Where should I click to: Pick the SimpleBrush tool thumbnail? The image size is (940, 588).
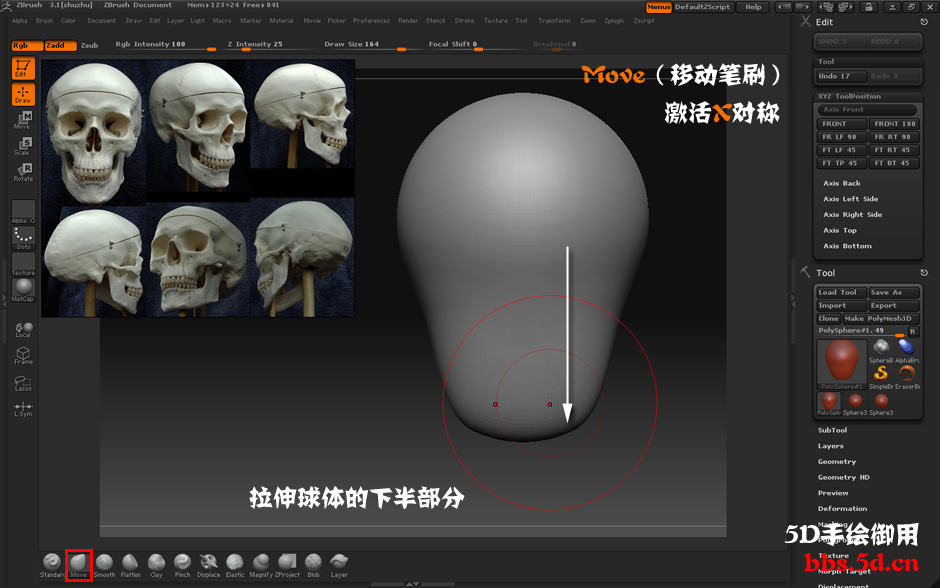coord(881,378)
